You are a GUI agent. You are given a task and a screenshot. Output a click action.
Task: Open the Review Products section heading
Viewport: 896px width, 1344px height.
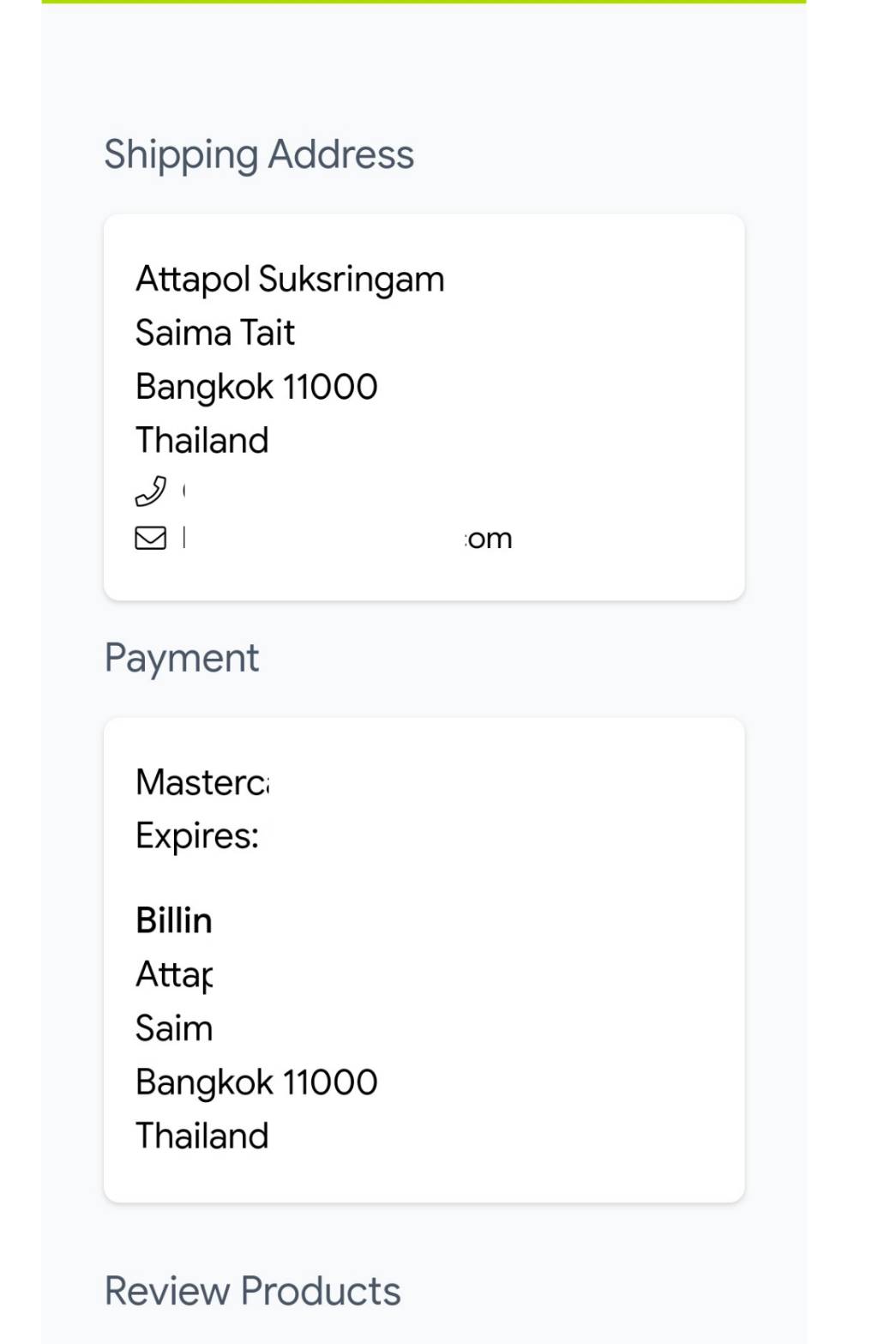[x=252, y=1291]
